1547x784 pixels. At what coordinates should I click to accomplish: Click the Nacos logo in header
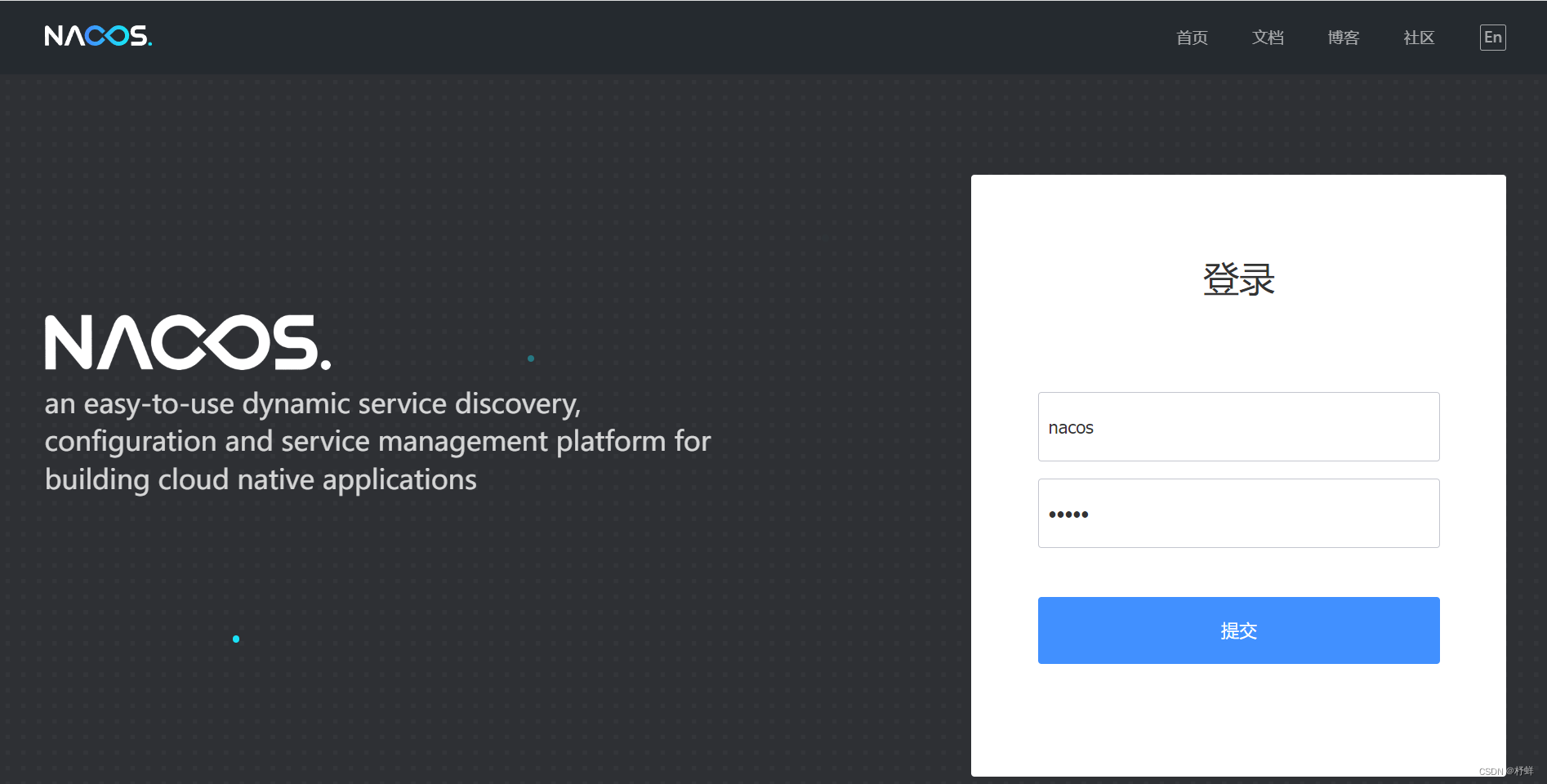click(98, 36)
